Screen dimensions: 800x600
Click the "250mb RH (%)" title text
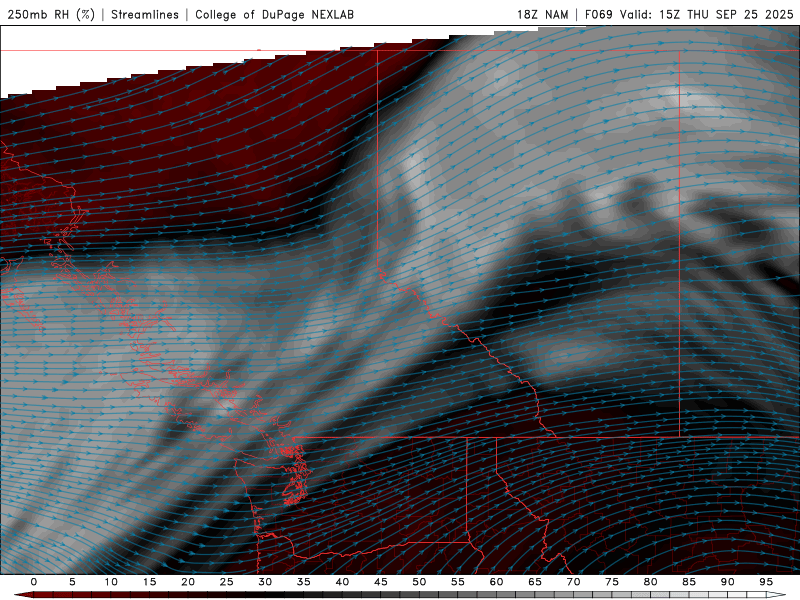pyautogui.click(x=51, y=14)
